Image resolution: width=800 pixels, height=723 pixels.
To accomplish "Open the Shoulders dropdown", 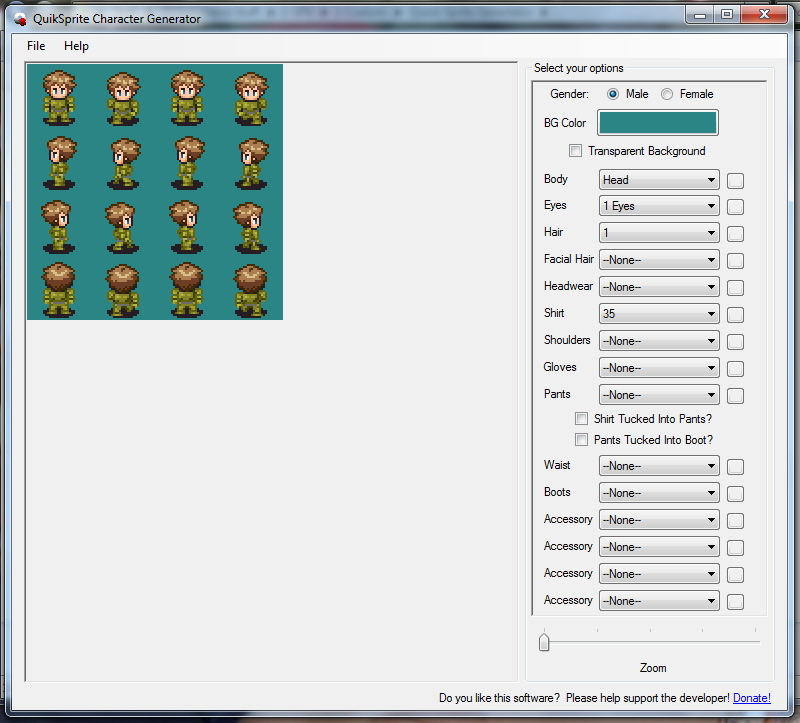I will click(x=658, y=341).
